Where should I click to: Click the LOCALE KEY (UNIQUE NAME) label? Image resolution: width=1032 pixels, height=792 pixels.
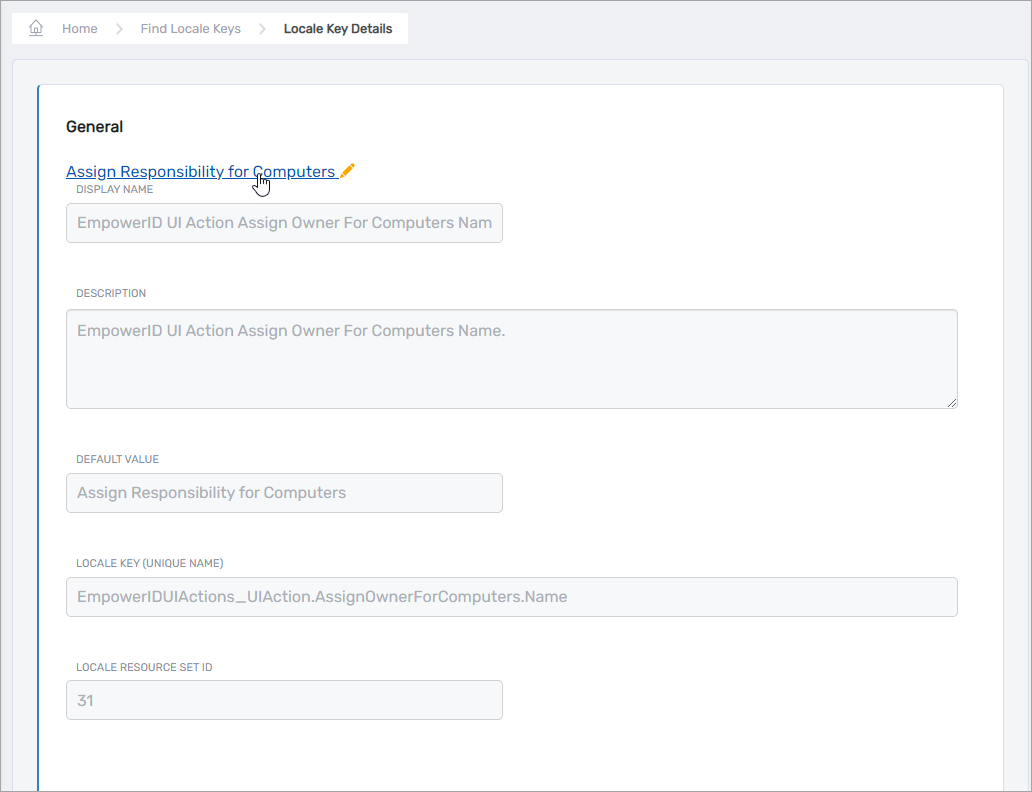(x=149, y=563)
